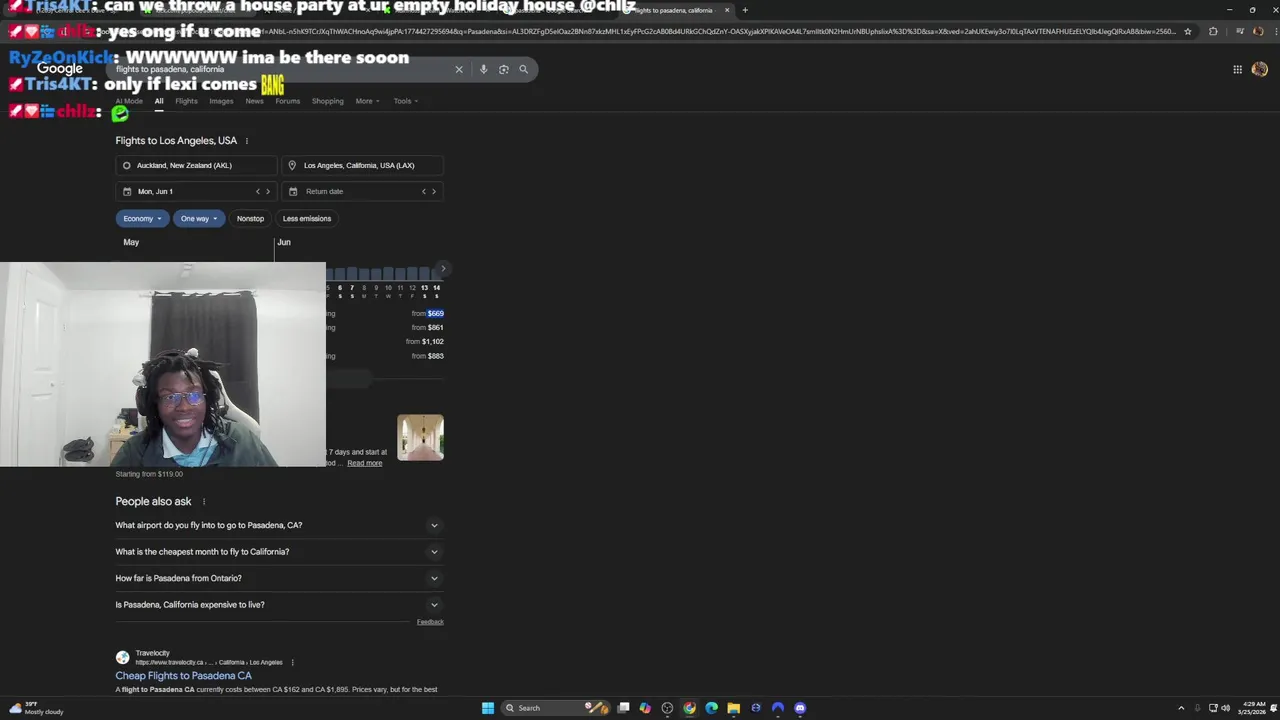Open the Windows Start menu

coord(488,708)
